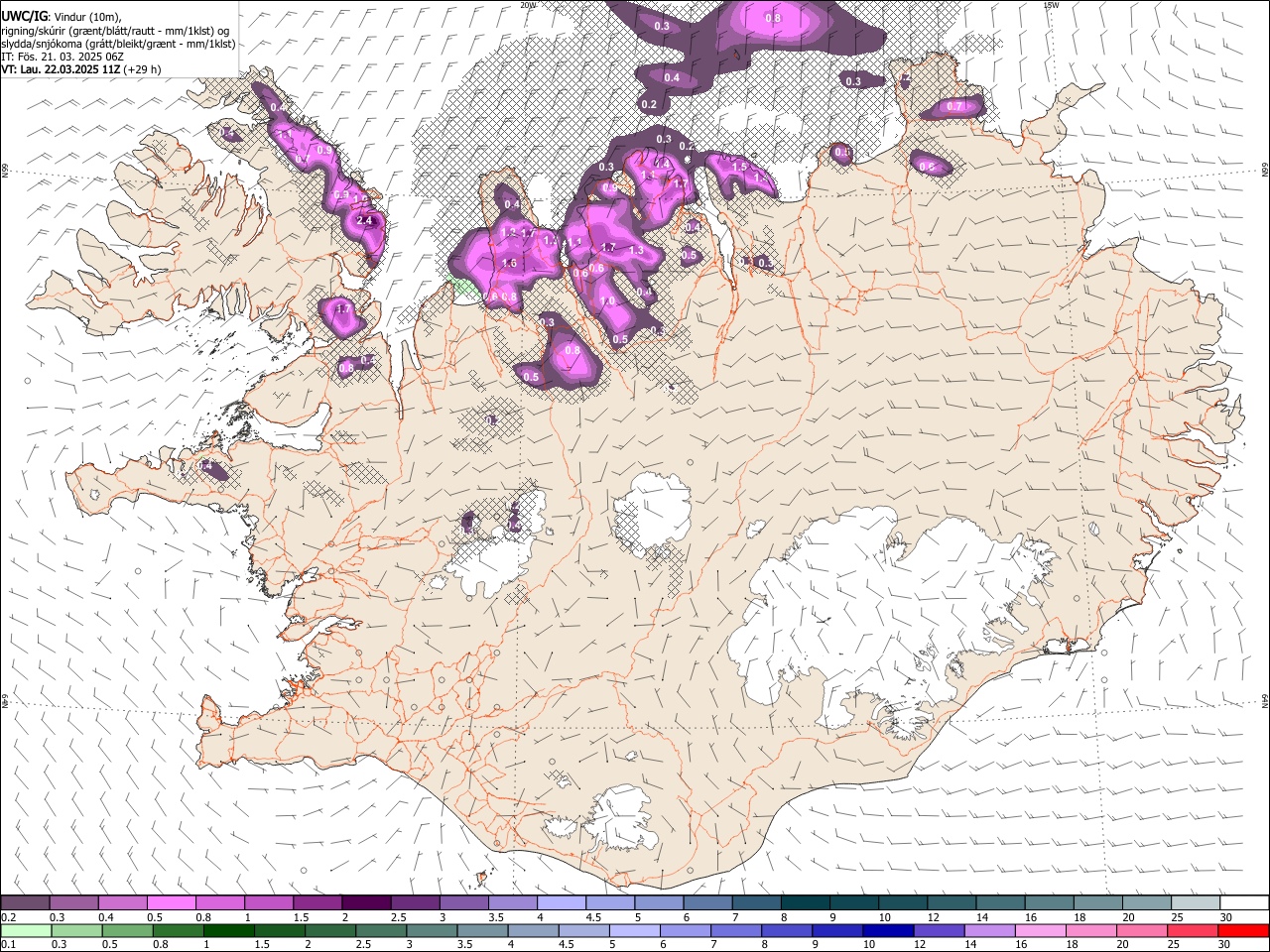Image resolution: width=1270 pixels, height=952 pixels.
Task: Pick the very dark purple 2 snow swatch
Action: [366, 903]
